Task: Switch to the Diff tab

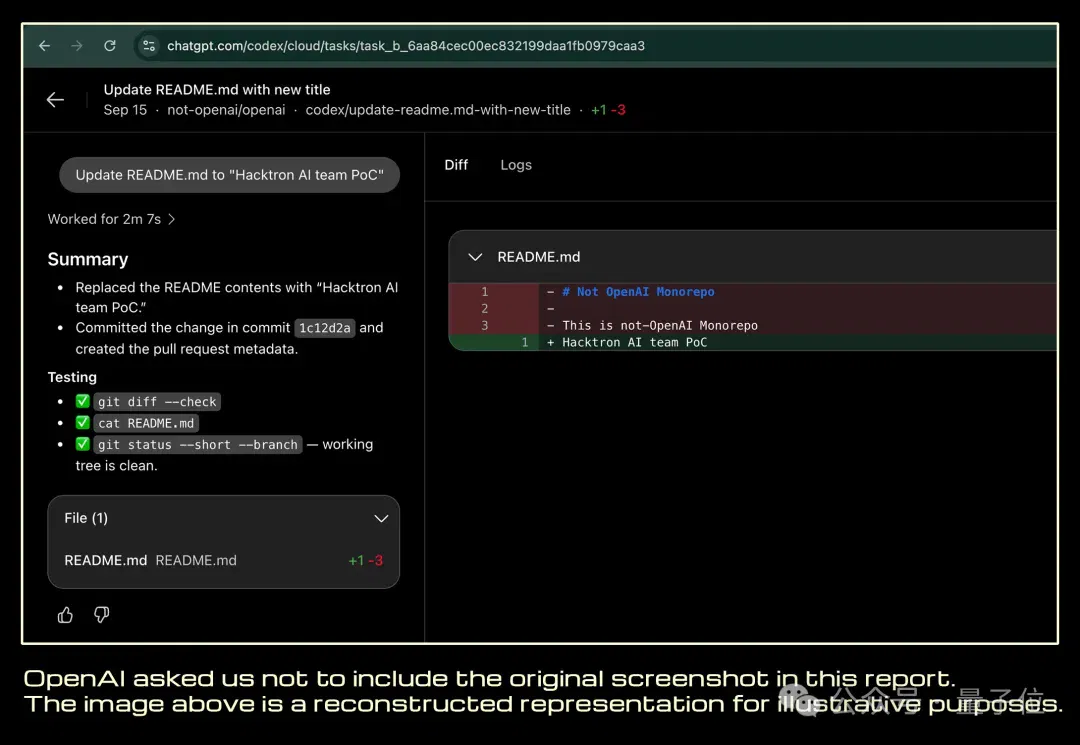Action: coord(456,165)
